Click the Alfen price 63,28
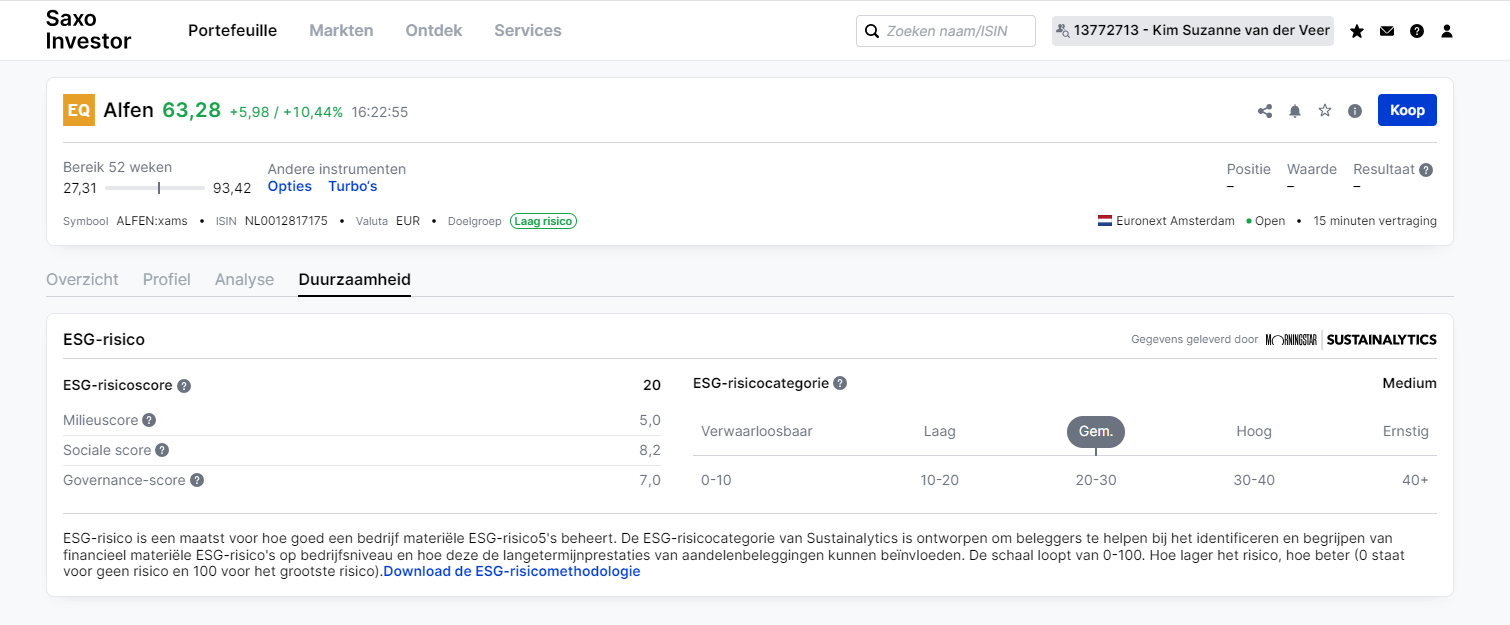 (191, 110)
